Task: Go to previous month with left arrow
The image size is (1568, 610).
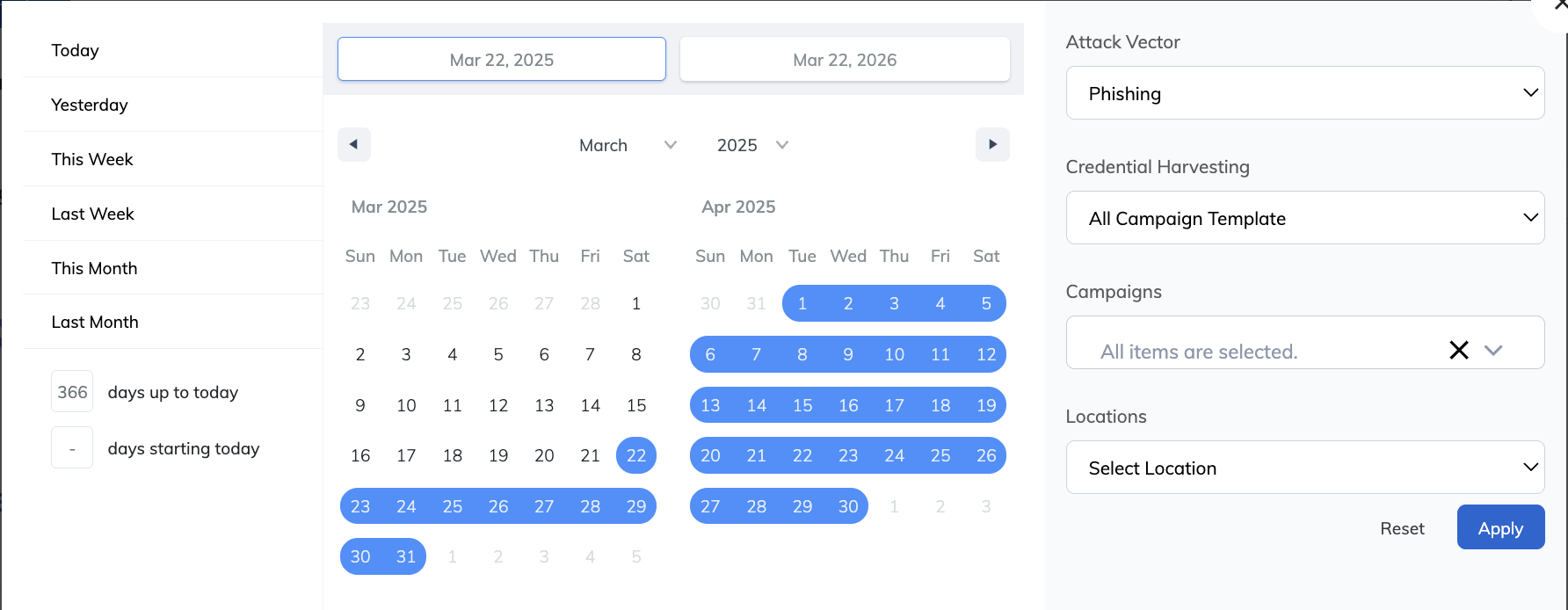Action: click(354, 145)
